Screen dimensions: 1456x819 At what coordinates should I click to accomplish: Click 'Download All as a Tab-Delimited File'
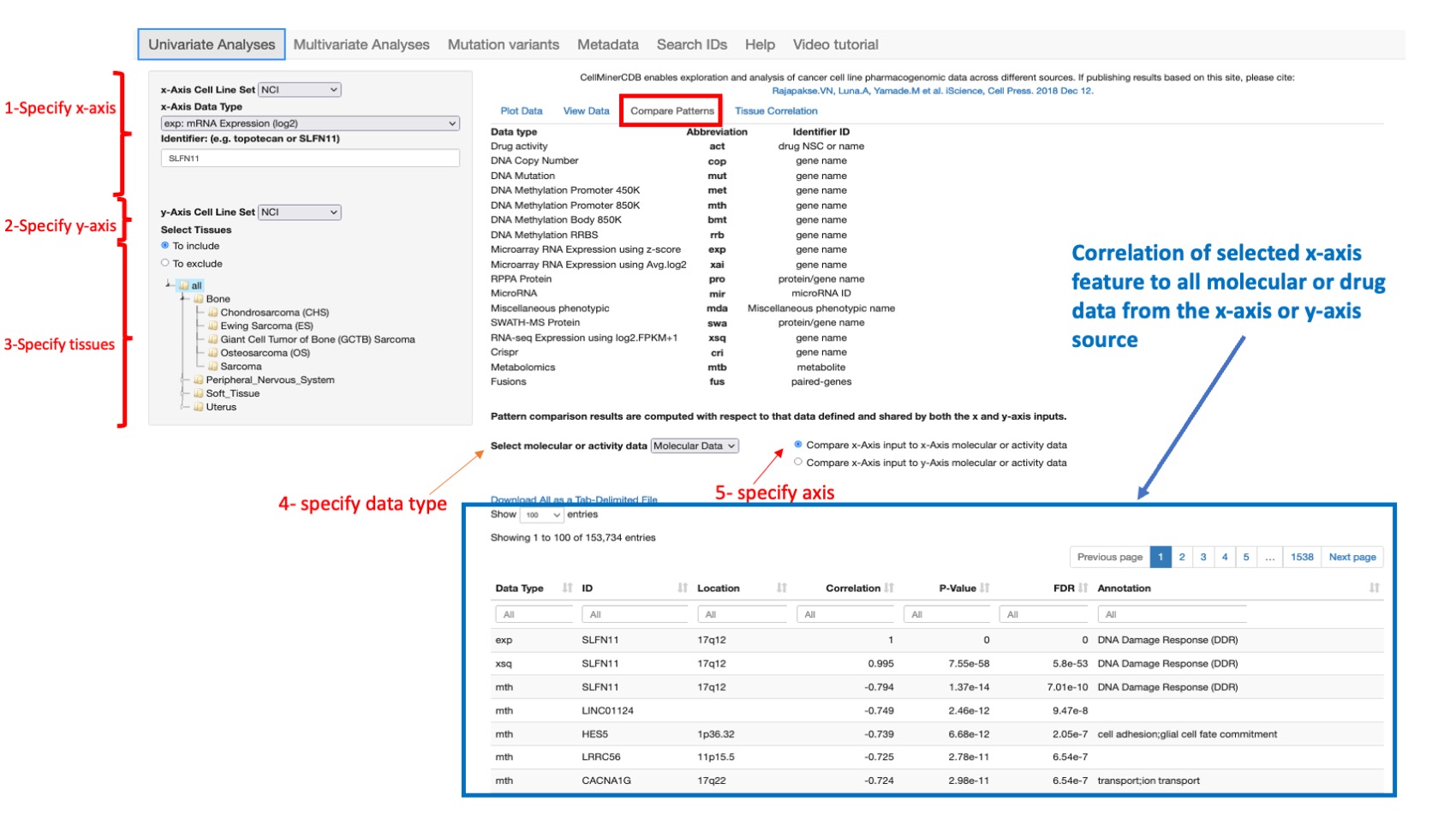click(574, 499)
